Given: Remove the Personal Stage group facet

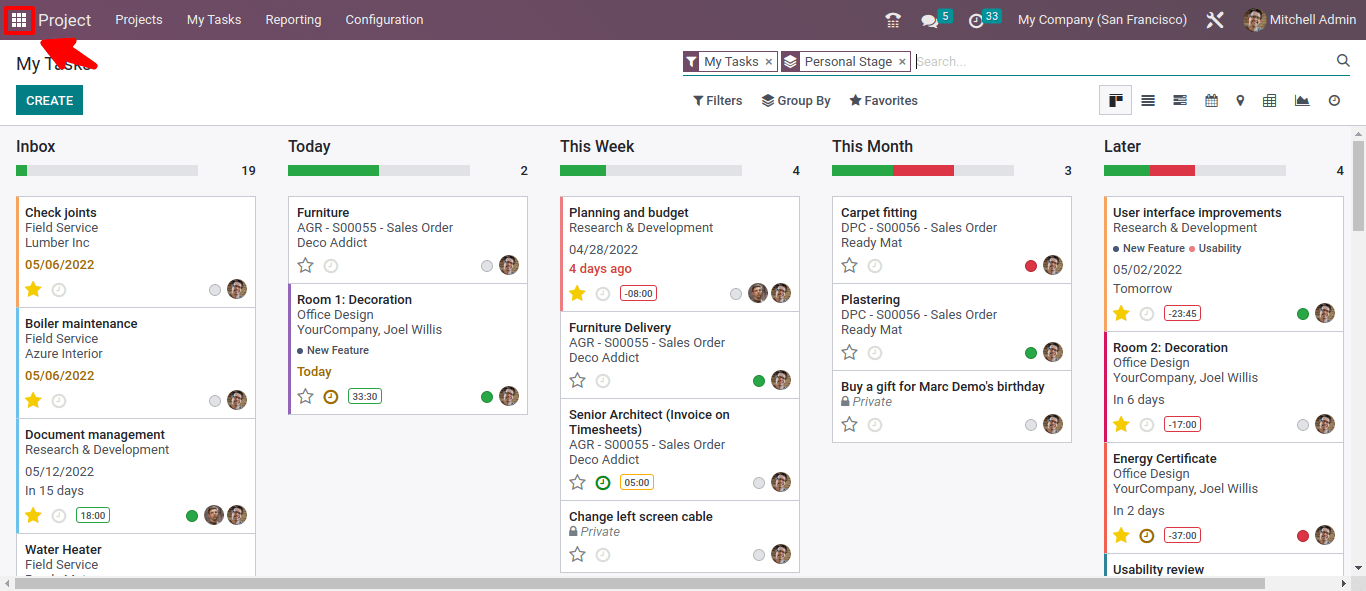Looking at the screenshot, I should (x=902, y=62).
